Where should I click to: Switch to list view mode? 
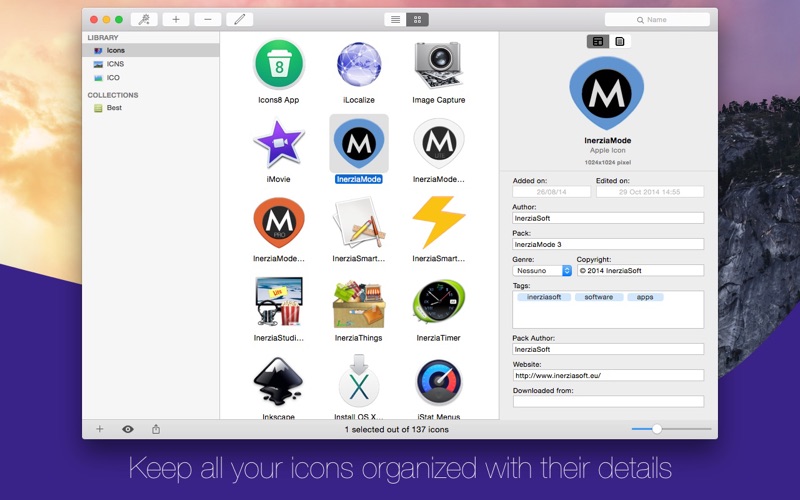395,19
